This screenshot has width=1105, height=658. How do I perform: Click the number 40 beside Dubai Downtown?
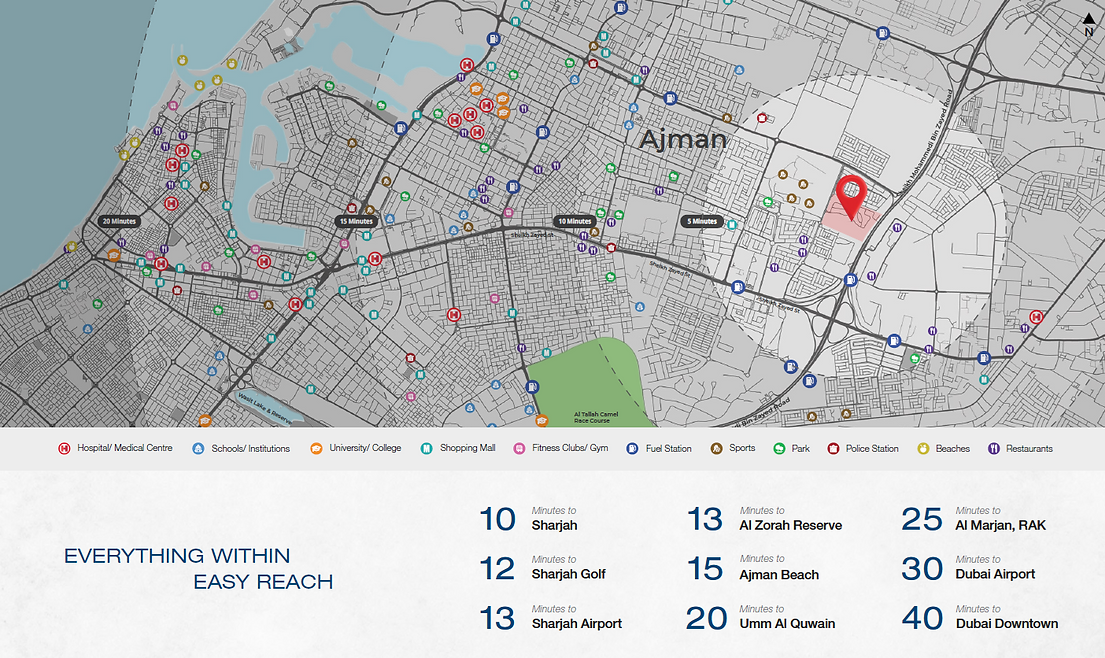[922, 619]
